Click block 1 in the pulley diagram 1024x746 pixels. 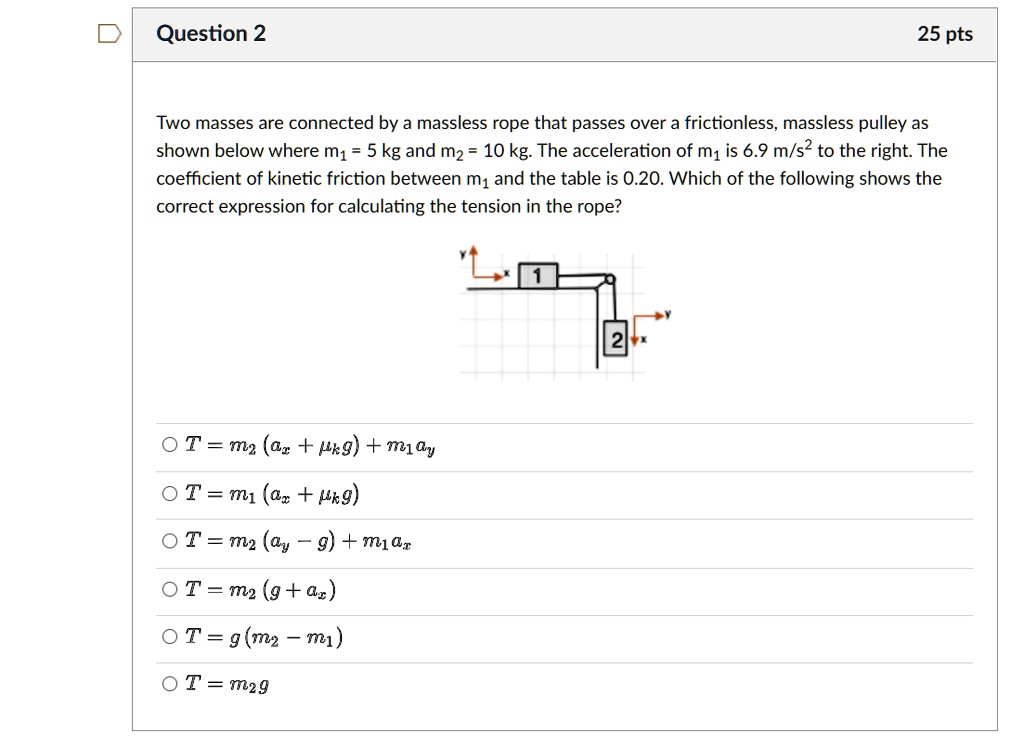[535, 274]
